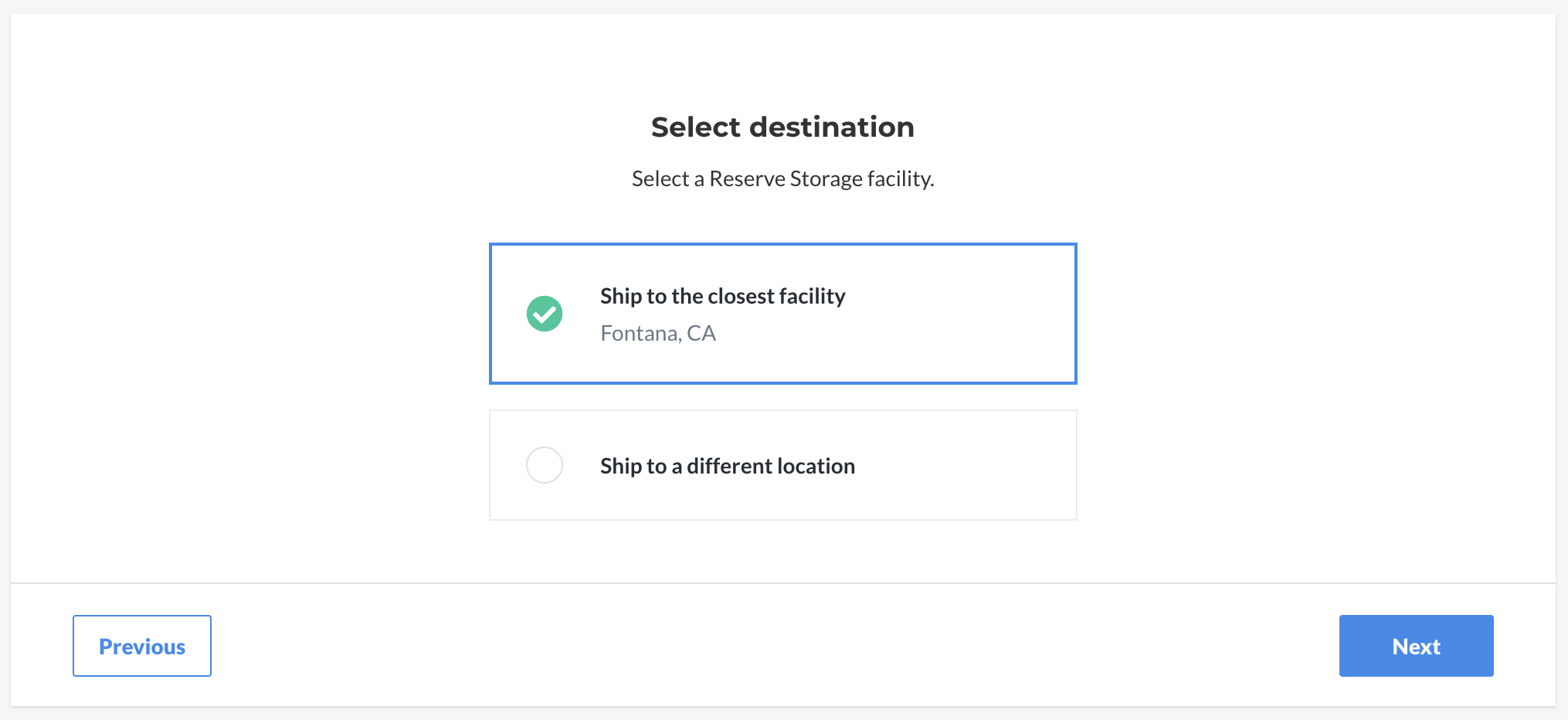1568x720 pixels.
Task: Click the Select destination heading
Action: click(x=782, y=127)
